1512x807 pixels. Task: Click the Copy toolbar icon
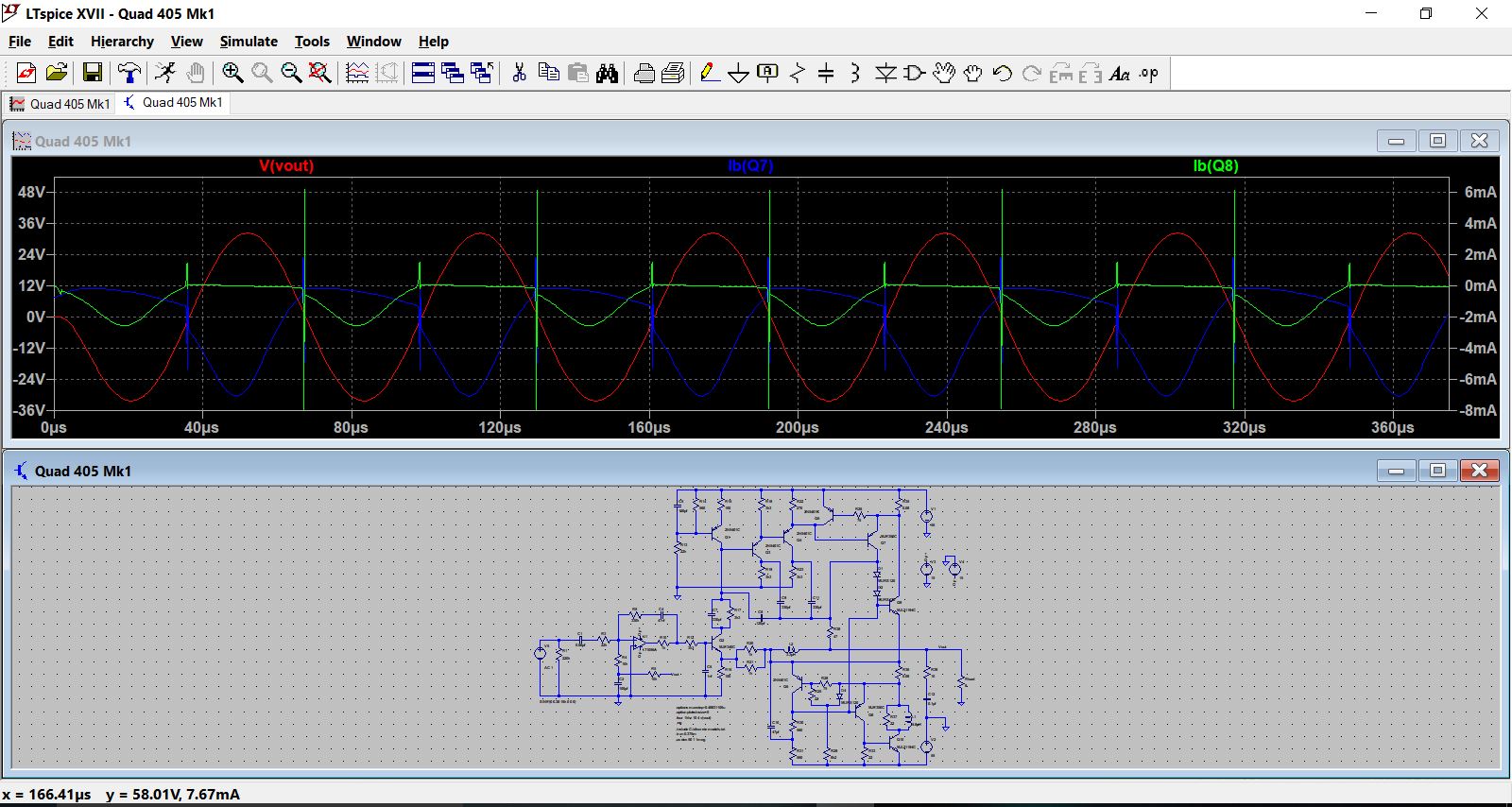(x=548, y=73)
